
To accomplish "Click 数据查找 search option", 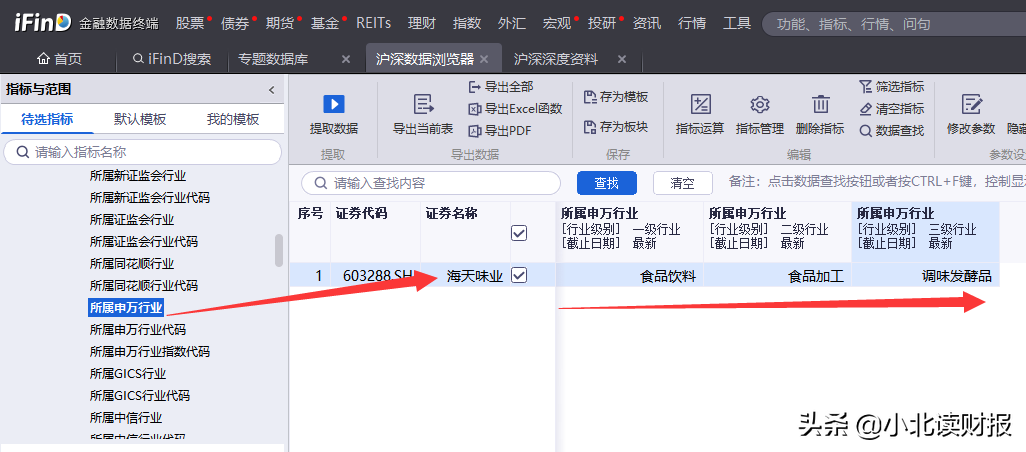I will coord(891,131).
